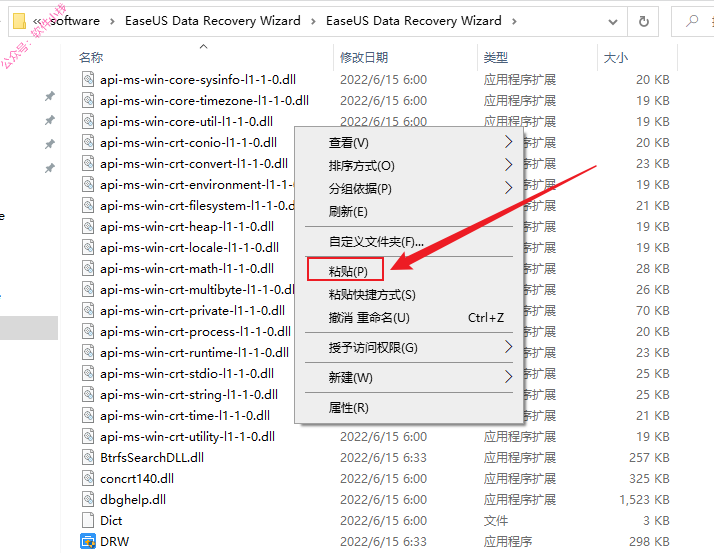Click the api-ms-win-crt-locale dll file icon
The image size is (714, 554).
(88, 248)
